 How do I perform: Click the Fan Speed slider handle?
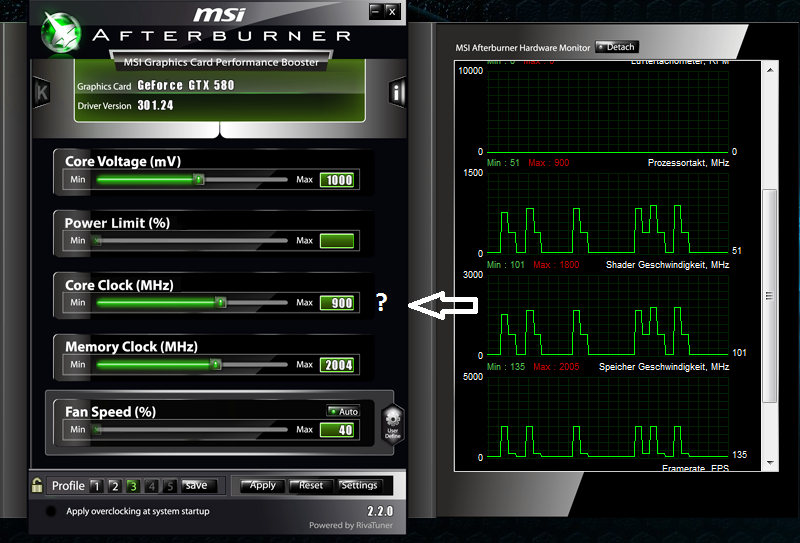point(96,430)
